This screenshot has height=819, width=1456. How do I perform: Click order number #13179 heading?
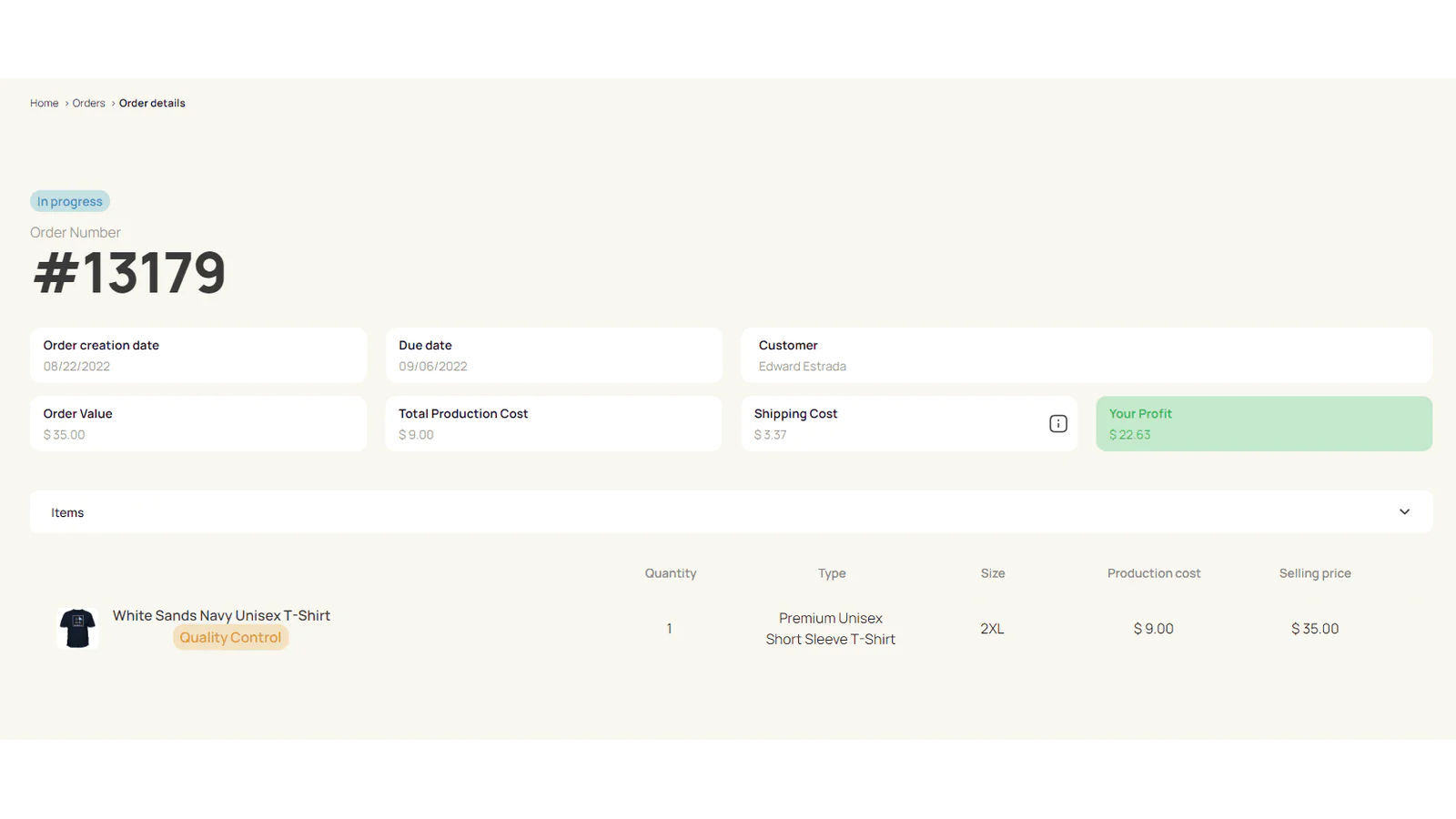[x=129, y=272]
